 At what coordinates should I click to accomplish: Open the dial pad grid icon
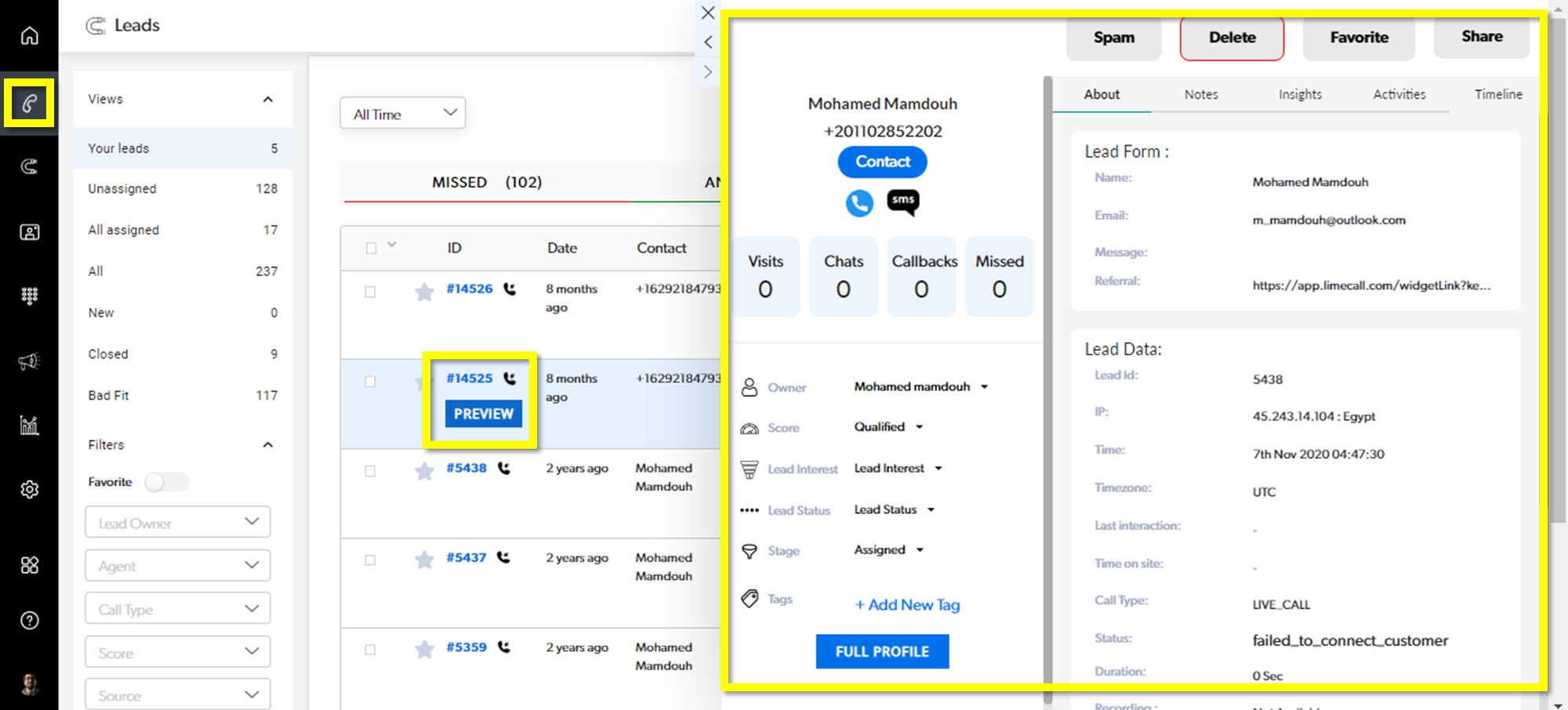(29, 296)
